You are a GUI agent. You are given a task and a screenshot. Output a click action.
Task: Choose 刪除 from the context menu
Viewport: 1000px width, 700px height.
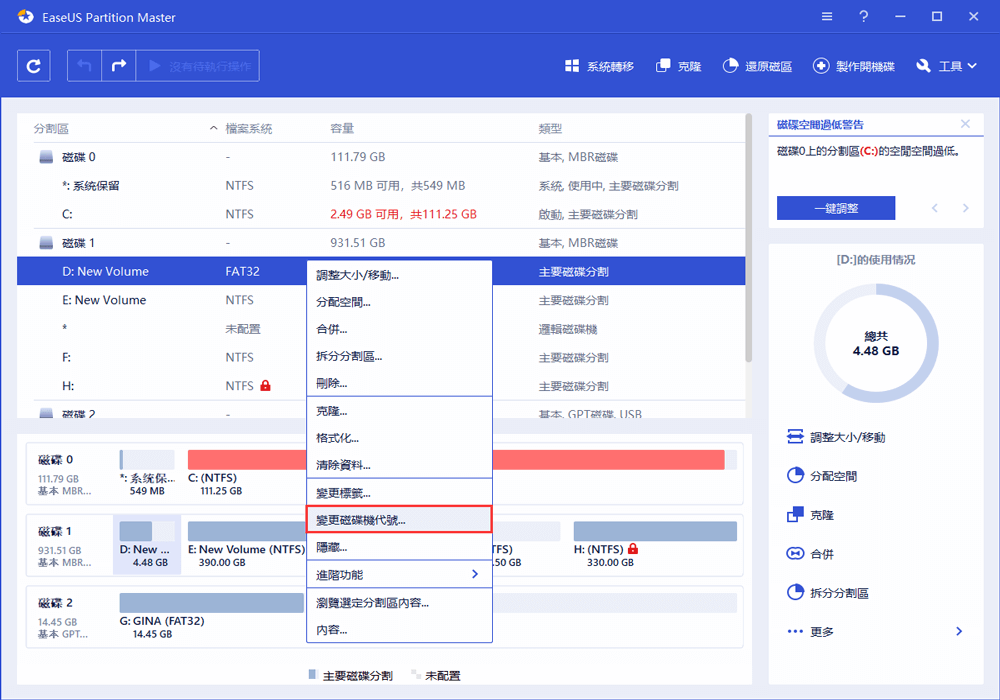click(399, 383)
